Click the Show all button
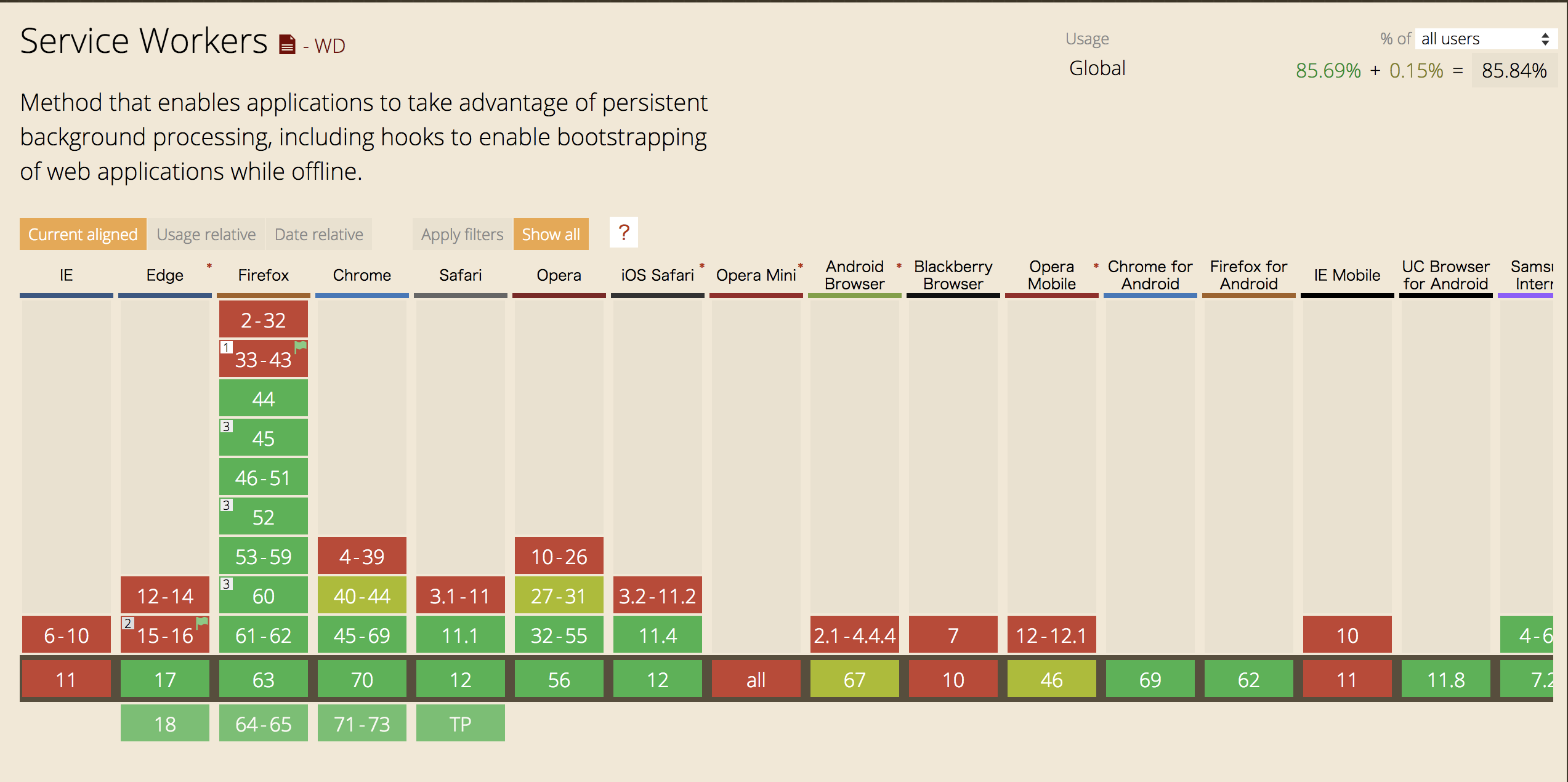 551,234
